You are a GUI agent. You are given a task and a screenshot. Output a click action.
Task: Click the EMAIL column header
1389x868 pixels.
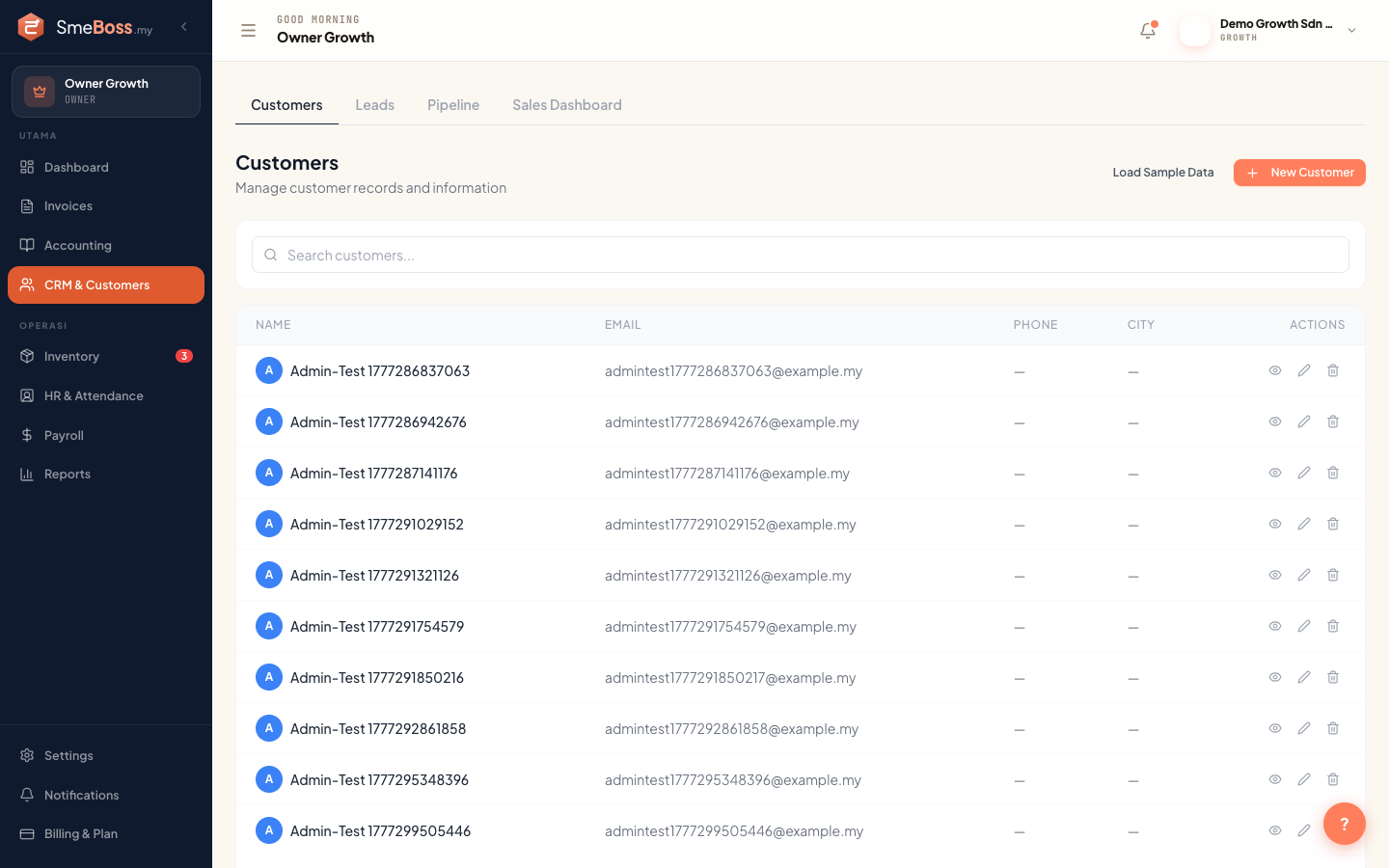point(622,325)
